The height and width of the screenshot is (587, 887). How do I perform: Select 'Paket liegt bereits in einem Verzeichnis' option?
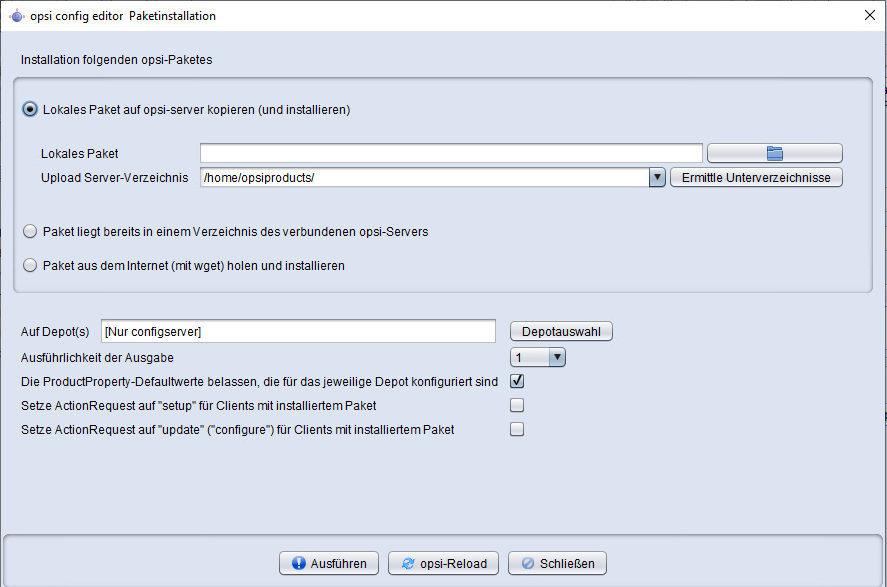30,231
